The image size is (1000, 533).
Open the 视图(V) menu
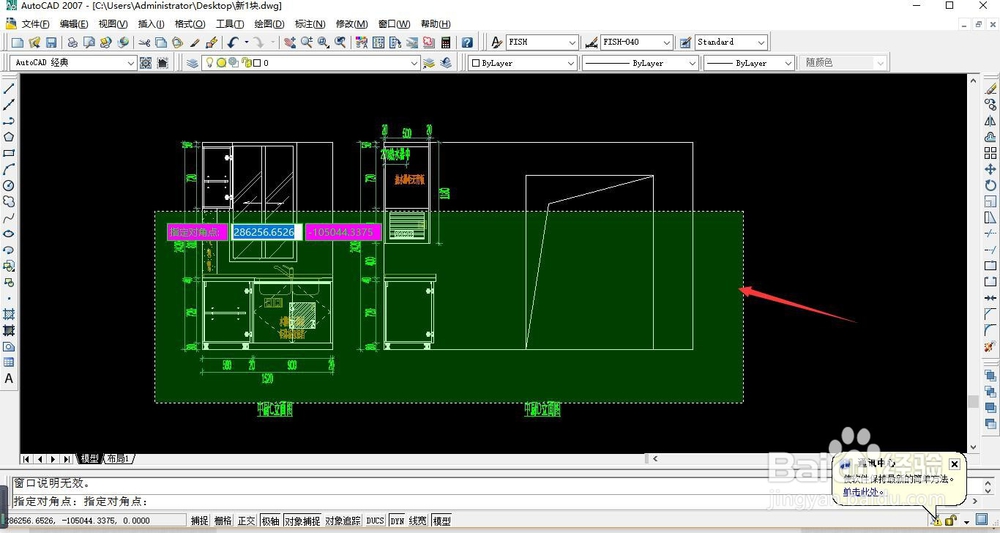click(113, 24)
